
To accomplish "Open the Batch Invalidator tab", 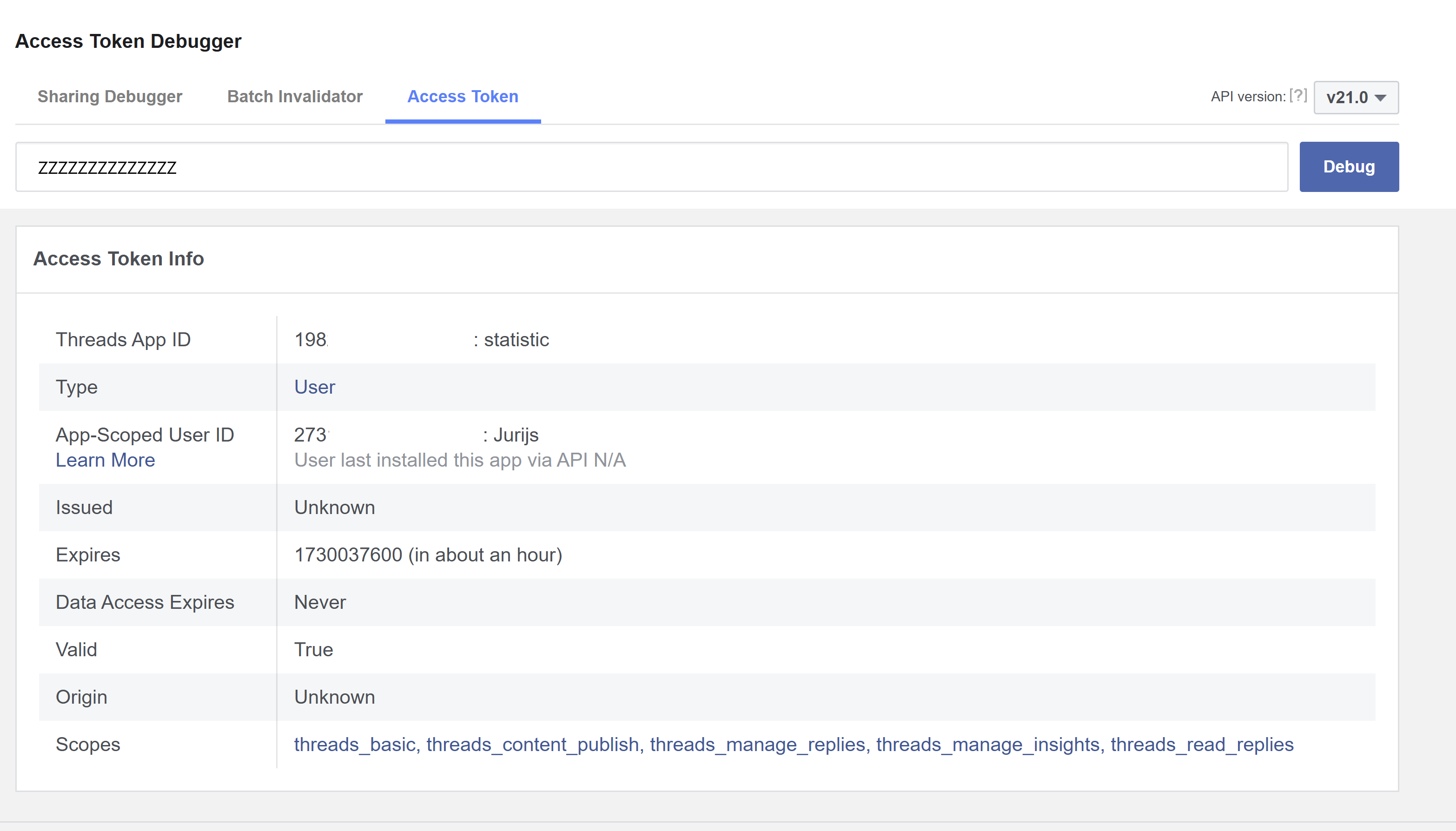I will point(295,97).
